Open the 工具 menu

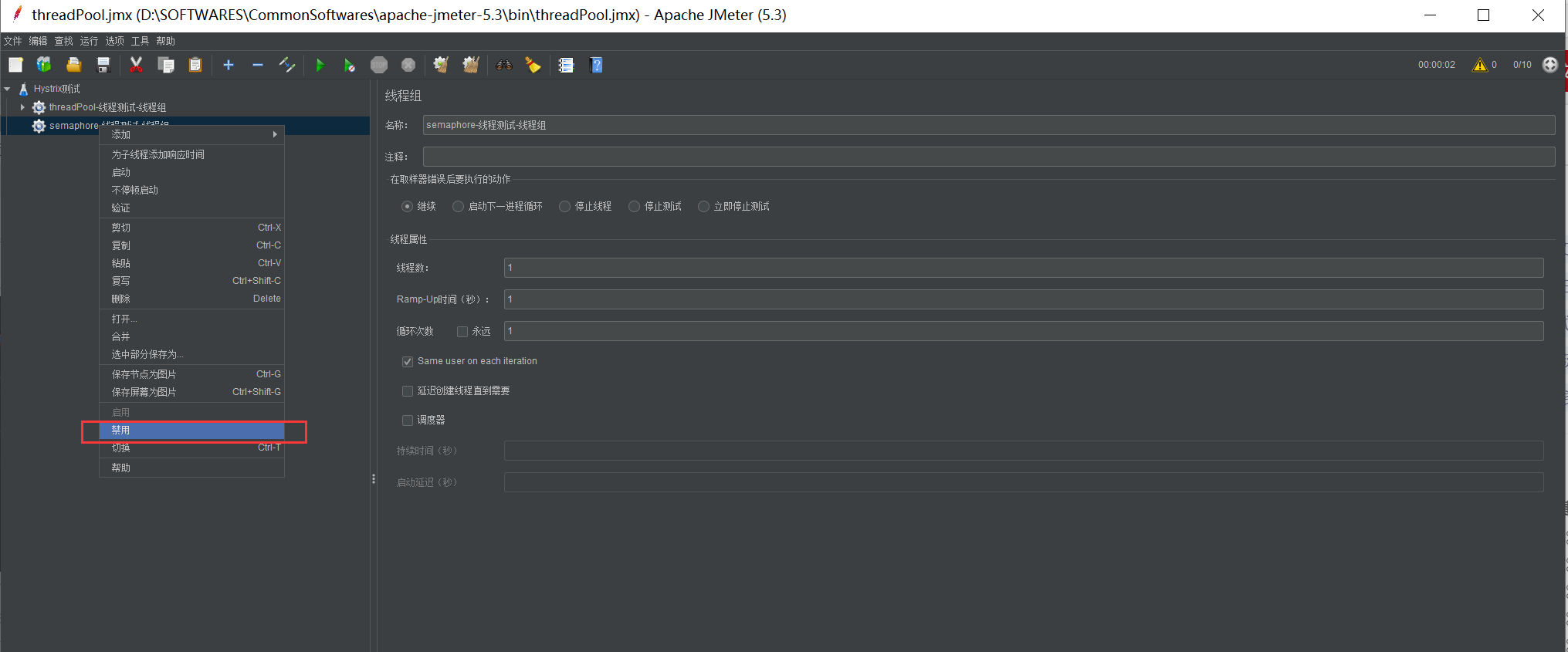[x=140, y=41]
